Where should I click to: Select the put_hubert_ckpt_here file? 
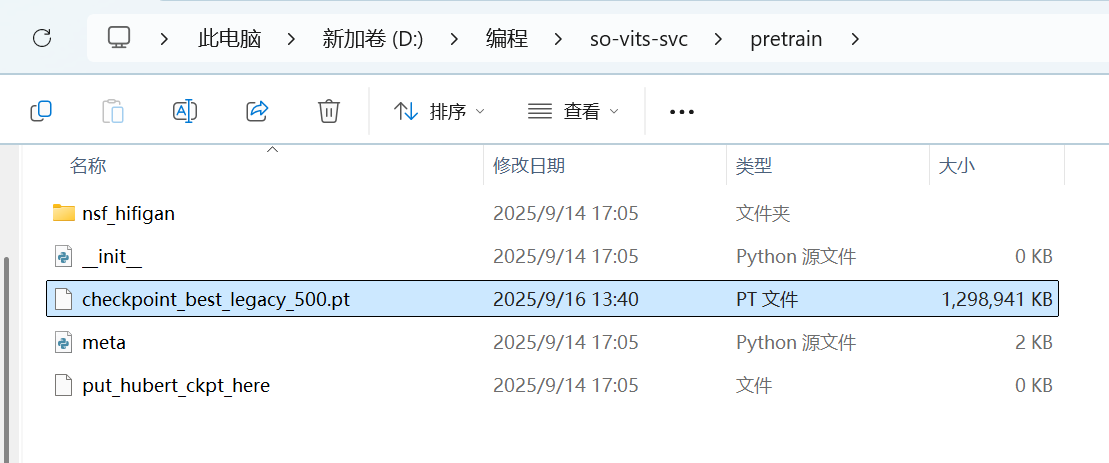pyautogui.click(x=175, y=385)
